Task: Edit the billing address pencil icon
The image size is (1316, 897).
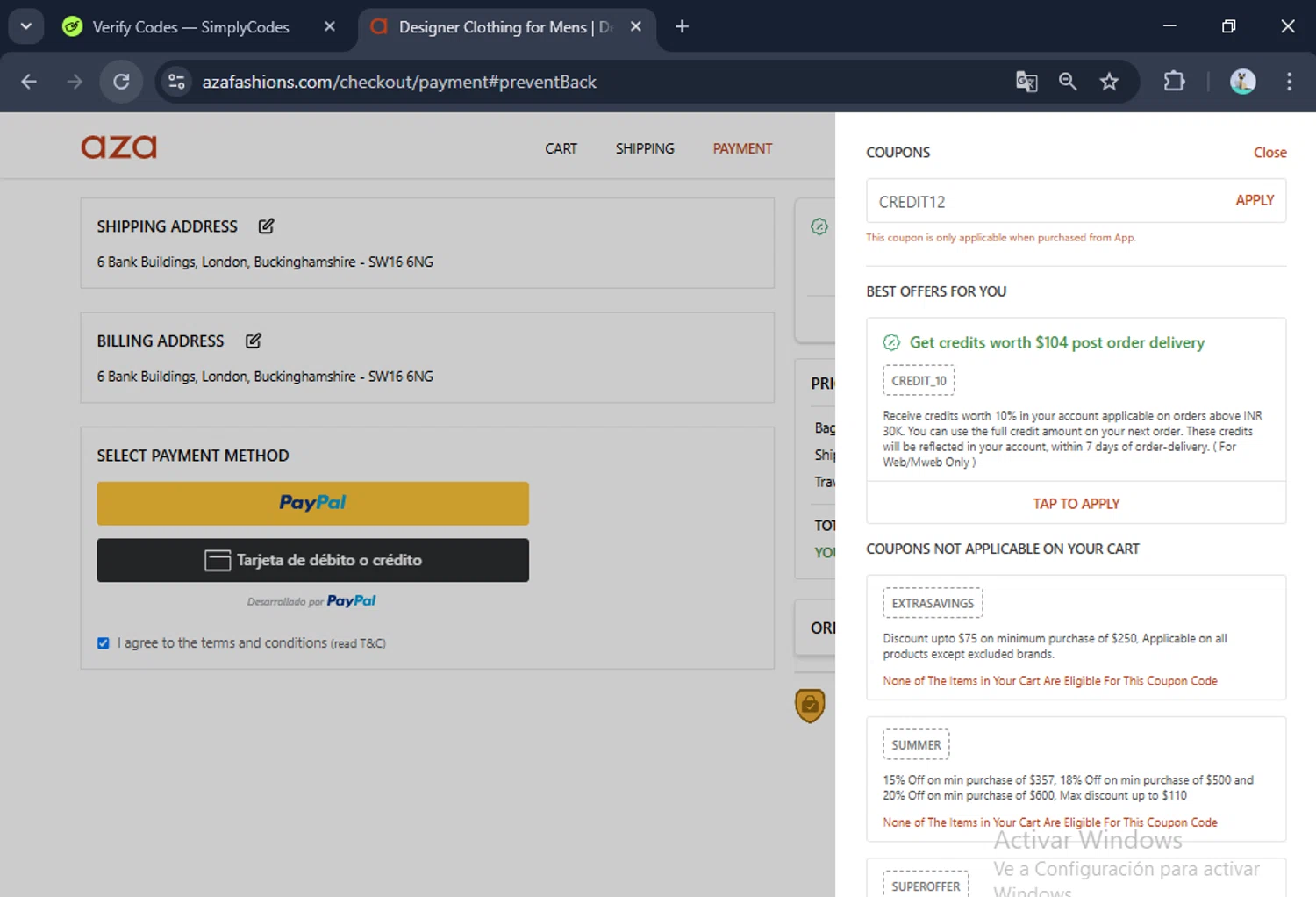Action: pyautogui.click(x=253, y=341)
